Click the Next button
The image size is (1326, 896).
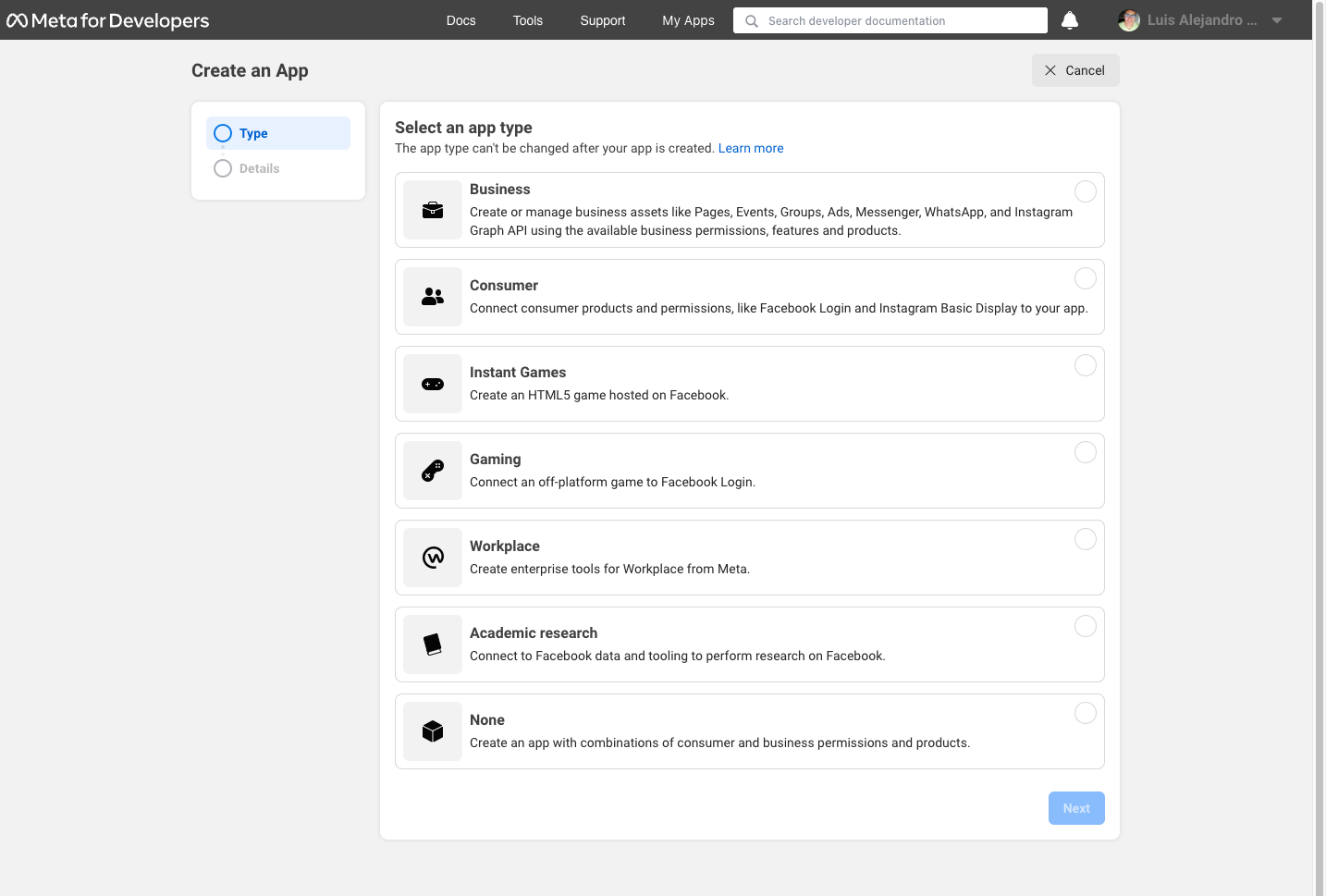tap(1076, 808)
